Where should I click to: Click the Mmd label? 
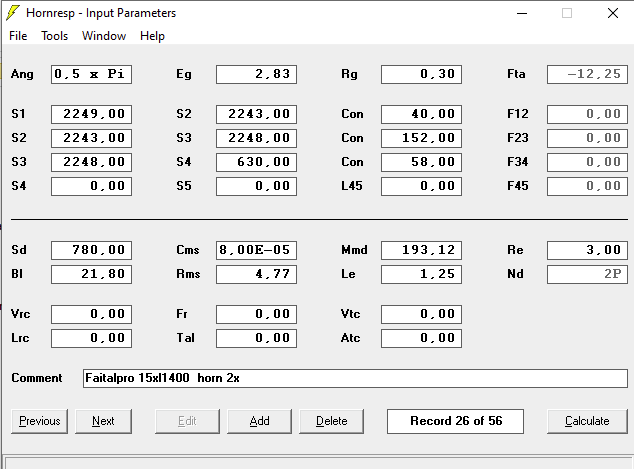click(x=354, y=250)
